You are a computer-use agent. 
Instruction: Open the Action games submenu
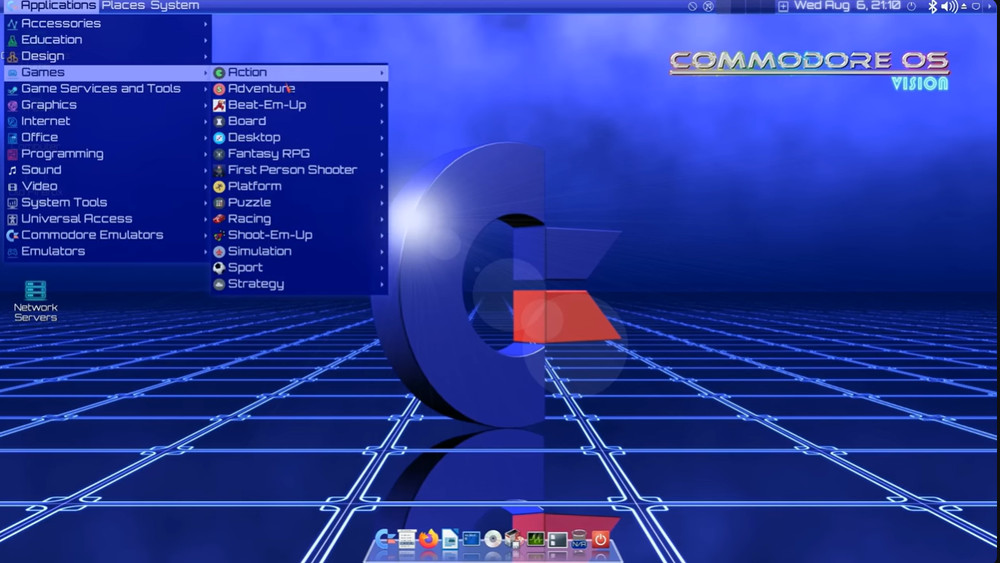300,73
